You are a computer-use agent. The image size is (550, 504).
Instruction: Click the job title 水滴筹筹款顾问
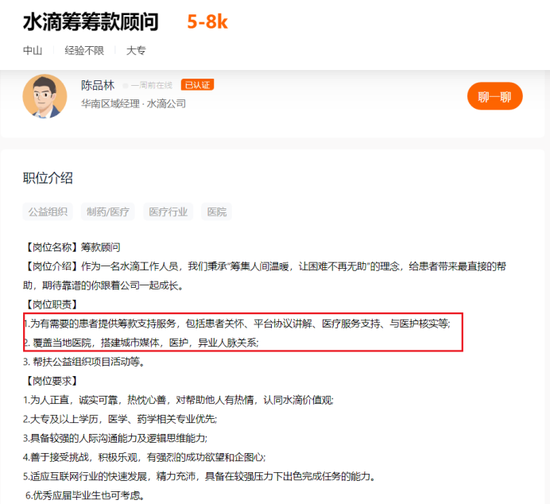pyautogui.click(x=91, y=22)
